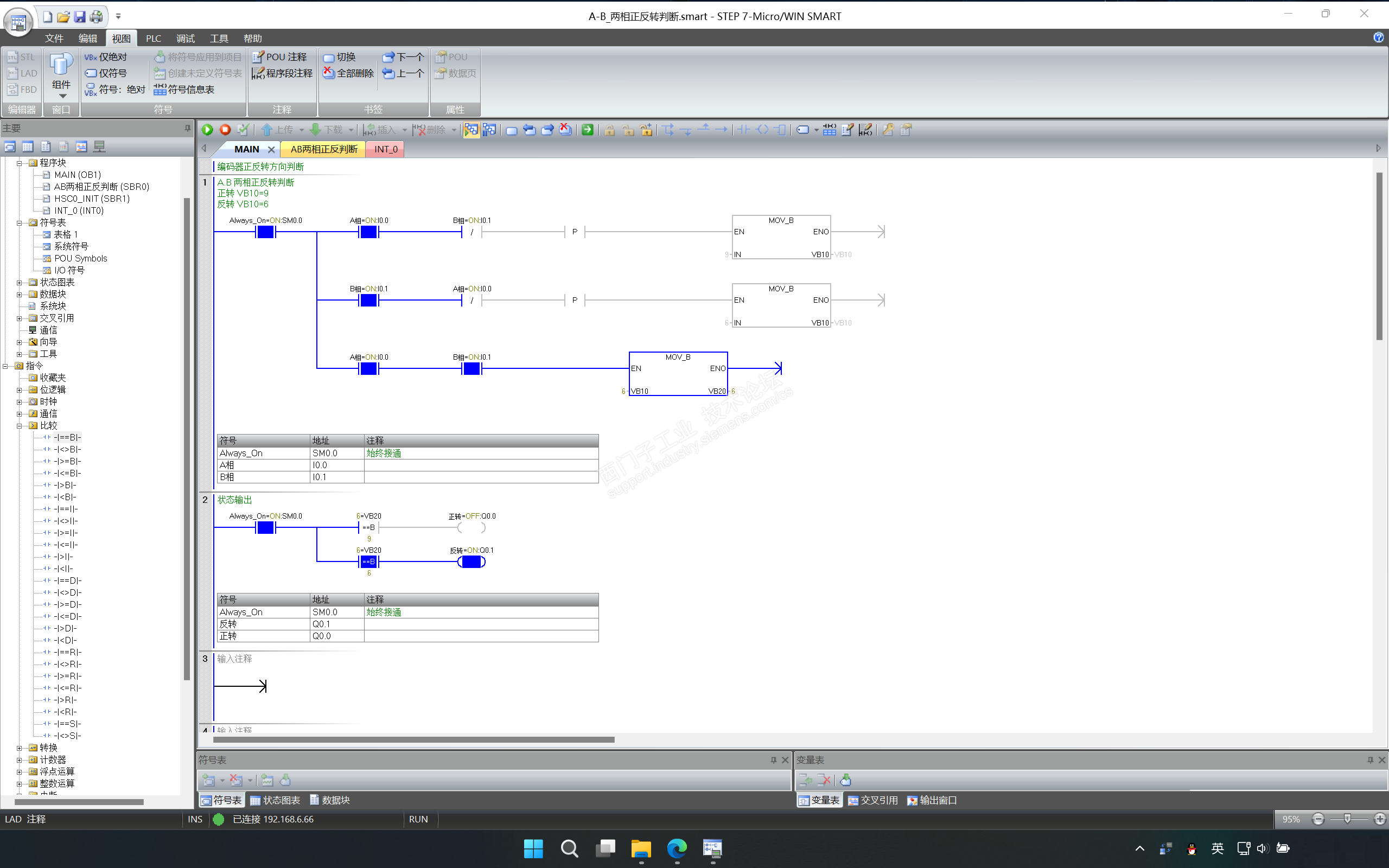
Task: Click the delete all bookmarks icon
Action: (x=348, y=73)
